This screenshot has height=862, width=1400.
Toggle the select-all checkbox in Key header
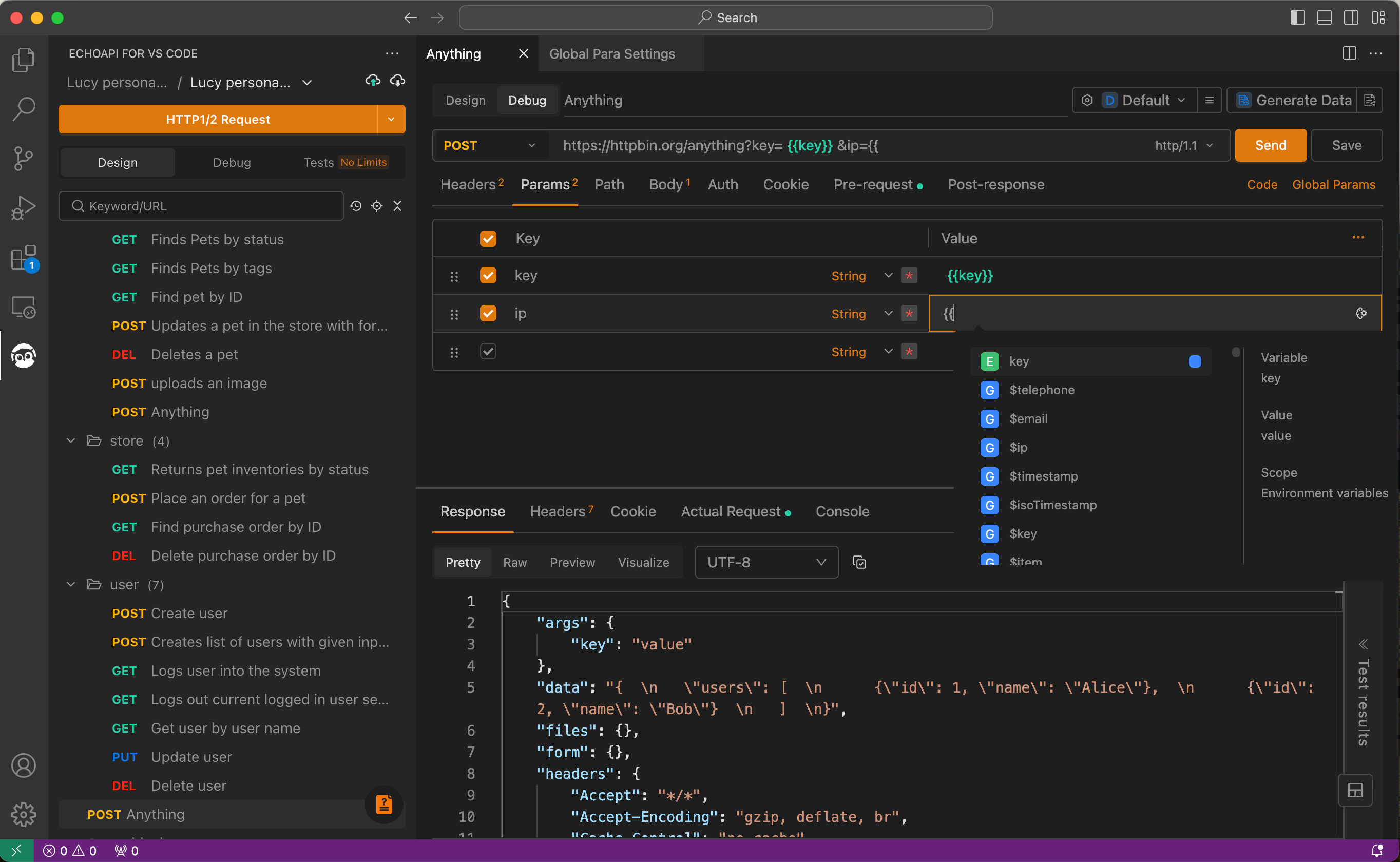click(x=488, y=238)
